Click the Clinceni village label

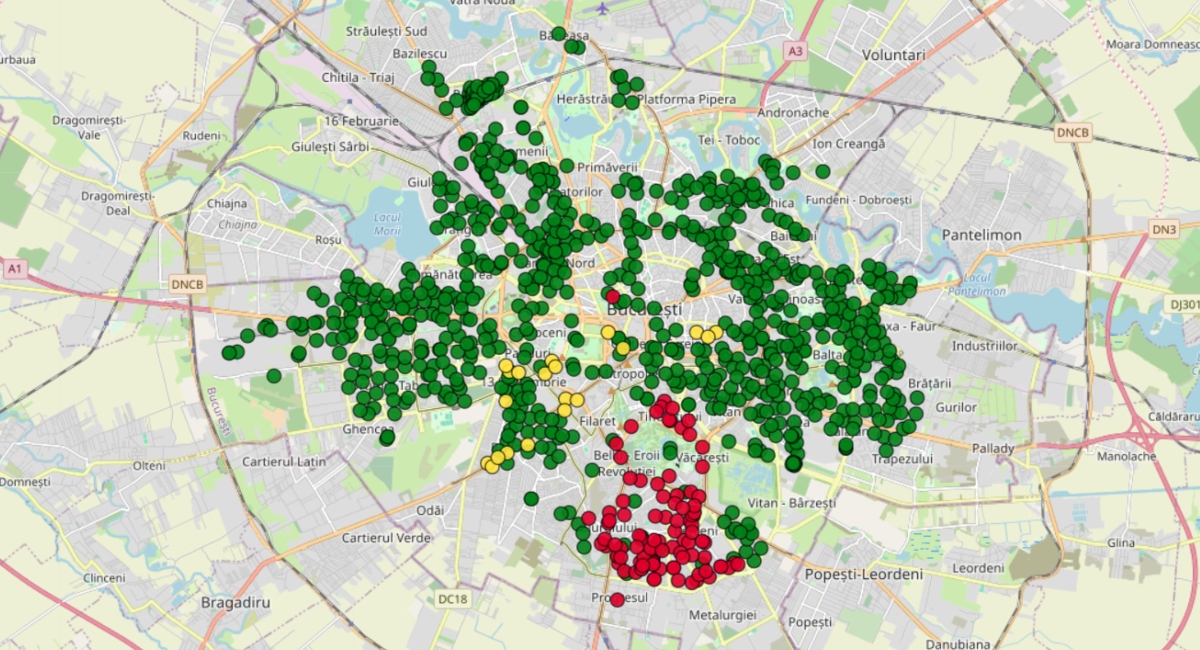105,578
